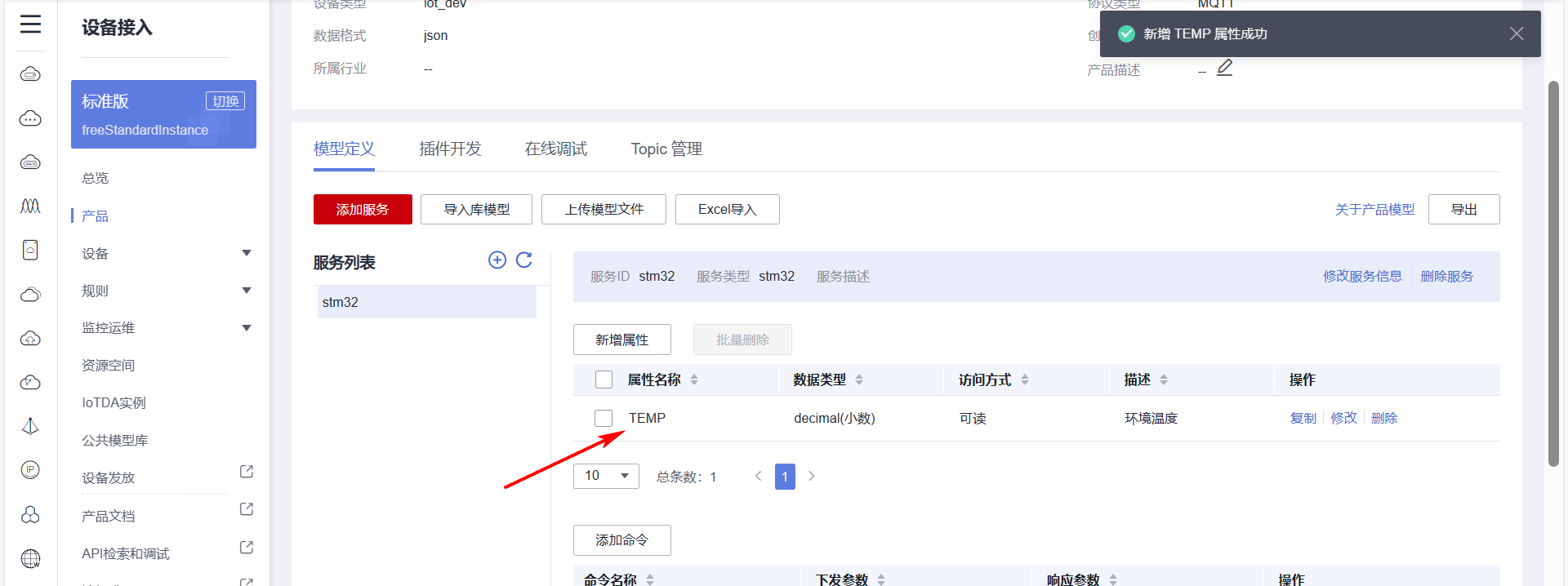The image size is (1568, 586).
Task: Sort by 访问方式 column
Action: tap(1025, 380)
